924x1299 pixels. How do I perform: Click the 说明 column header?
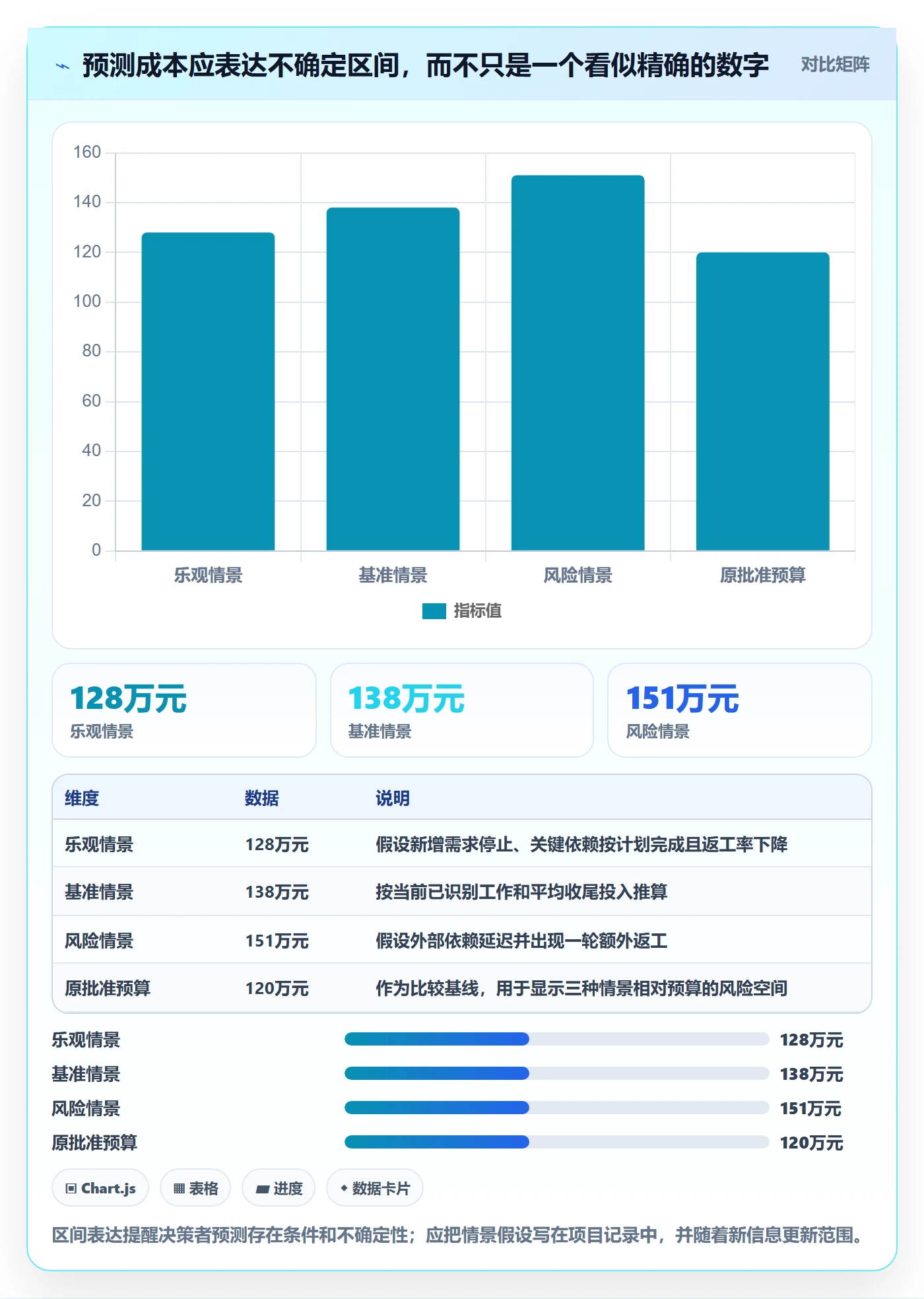(393, 798)
